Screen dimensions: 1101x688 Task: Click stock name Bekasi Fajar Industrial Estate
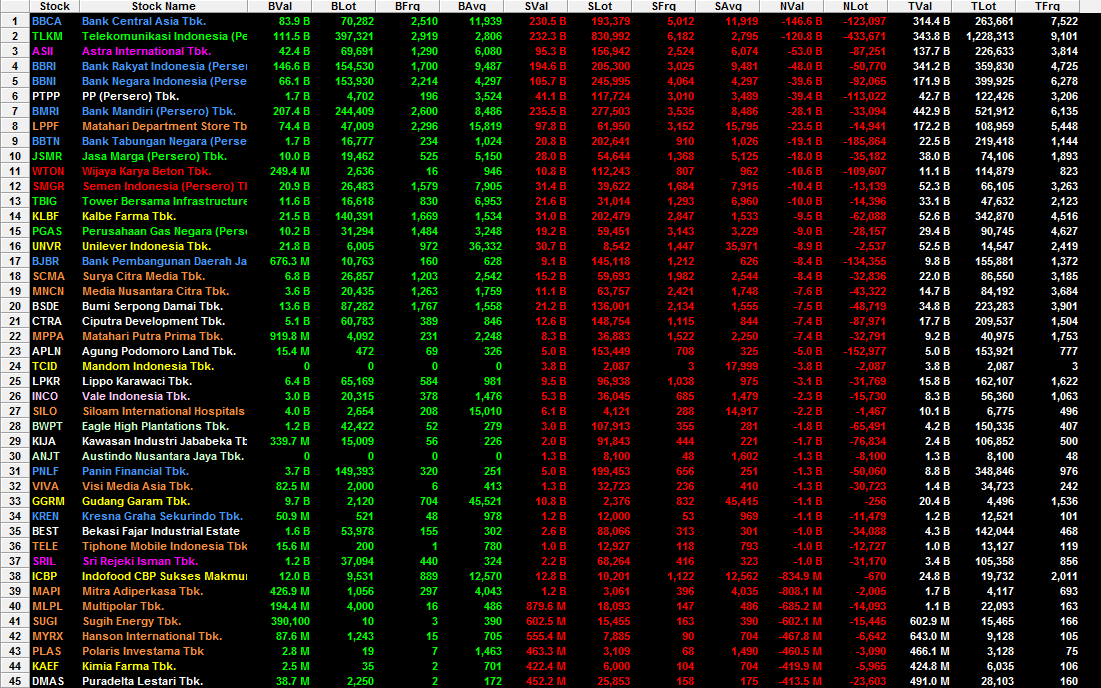pos(161,531)
